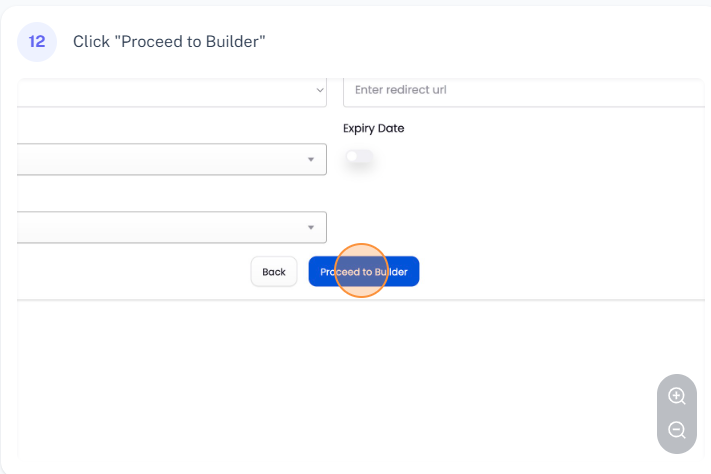Viewport: 711px width, 474px height.
Task: Click the step 12 number badge
Action: (x=37, y=42)
